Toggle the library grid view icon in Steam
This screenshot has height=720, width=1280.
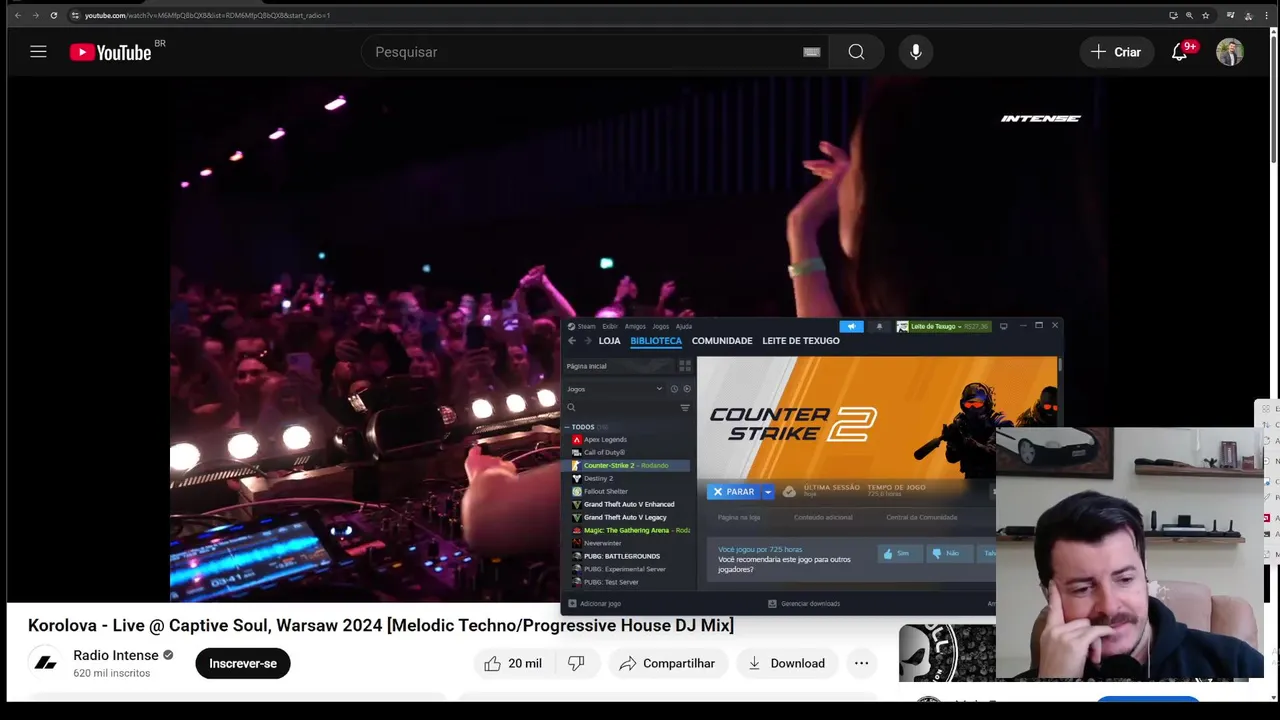685,366
